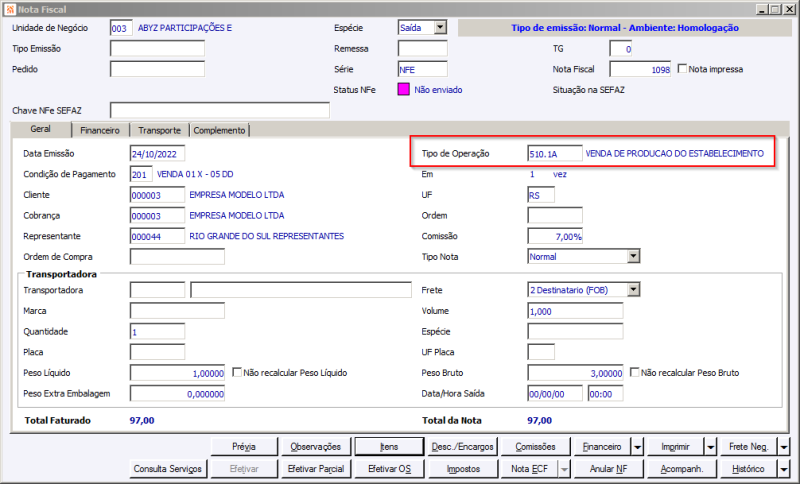Click the pink Status NFe color indicator

tap(404, 90)
